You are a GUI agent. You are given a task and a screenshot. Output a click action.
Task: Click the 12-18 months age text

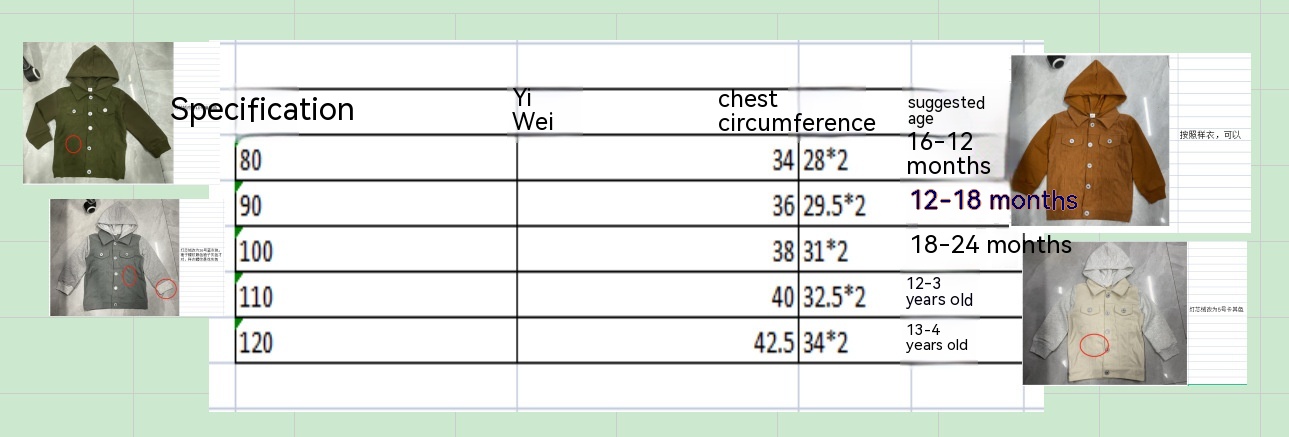point(993,200)
